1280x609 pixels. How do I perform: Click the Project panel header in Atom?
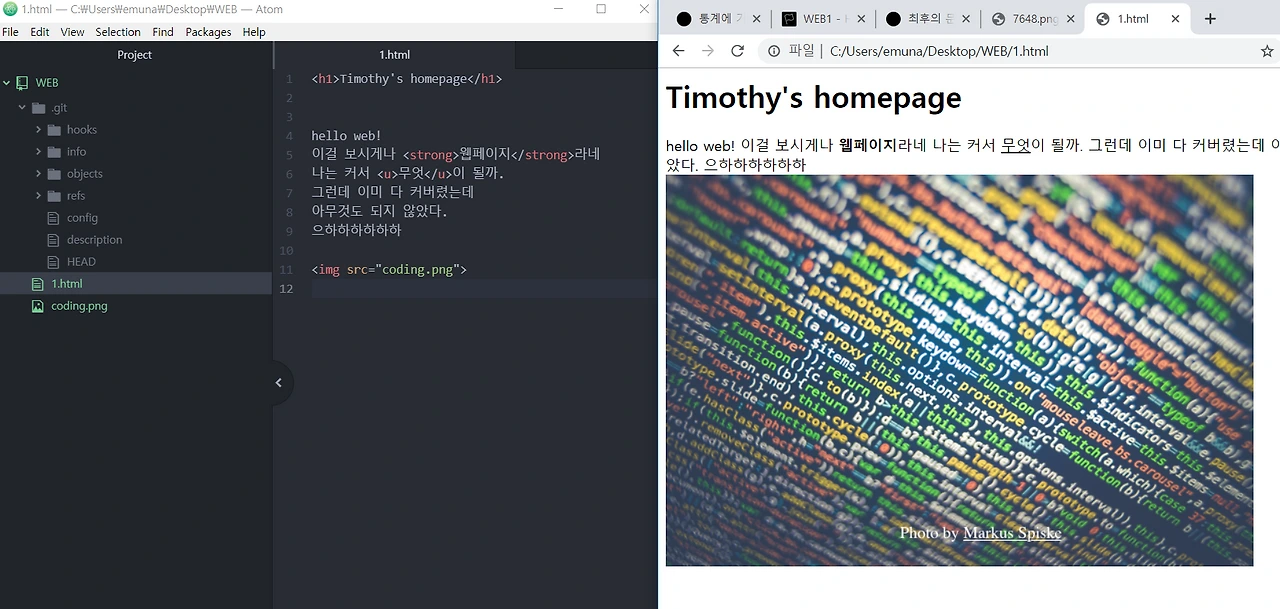(x=135, y=55)
